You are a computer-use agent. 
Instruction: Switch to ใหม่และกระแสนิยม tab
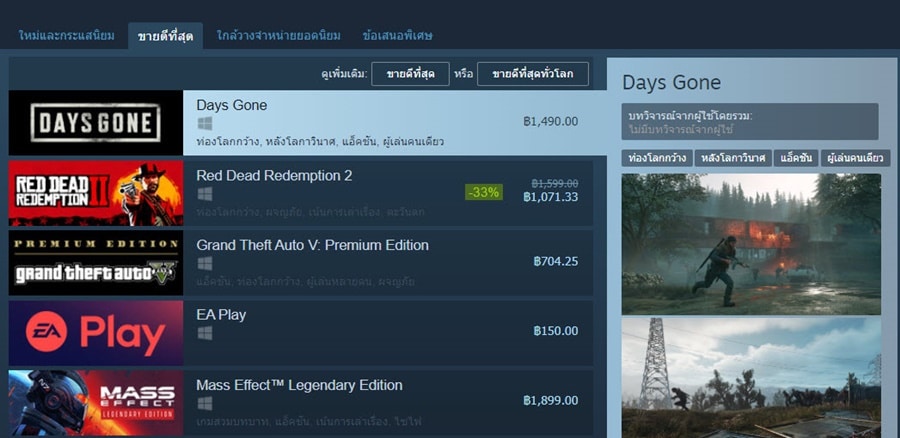pos(67,36)
